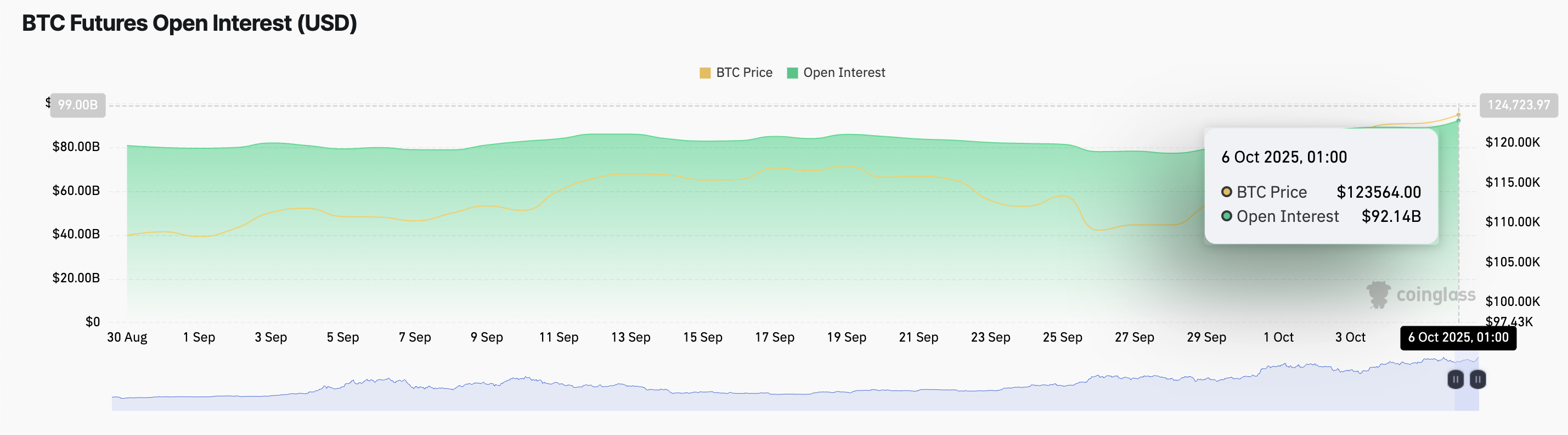Click the right range slider handle
This screenshot has height=435, width=1568.
(x=1477, y=380)
